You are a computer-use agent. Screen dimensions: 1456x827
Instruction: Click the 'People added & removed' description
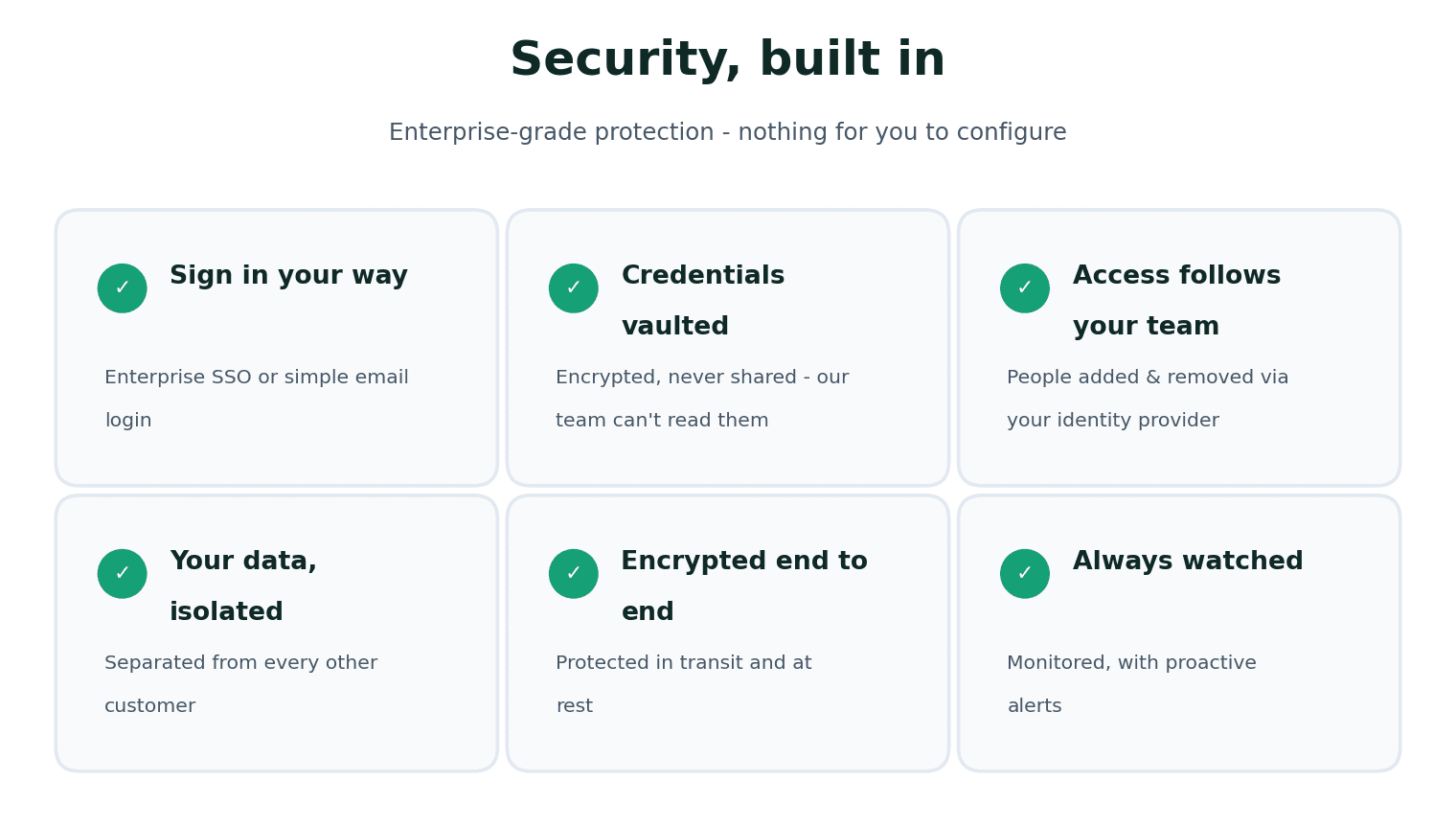(x=1148, y=399)
